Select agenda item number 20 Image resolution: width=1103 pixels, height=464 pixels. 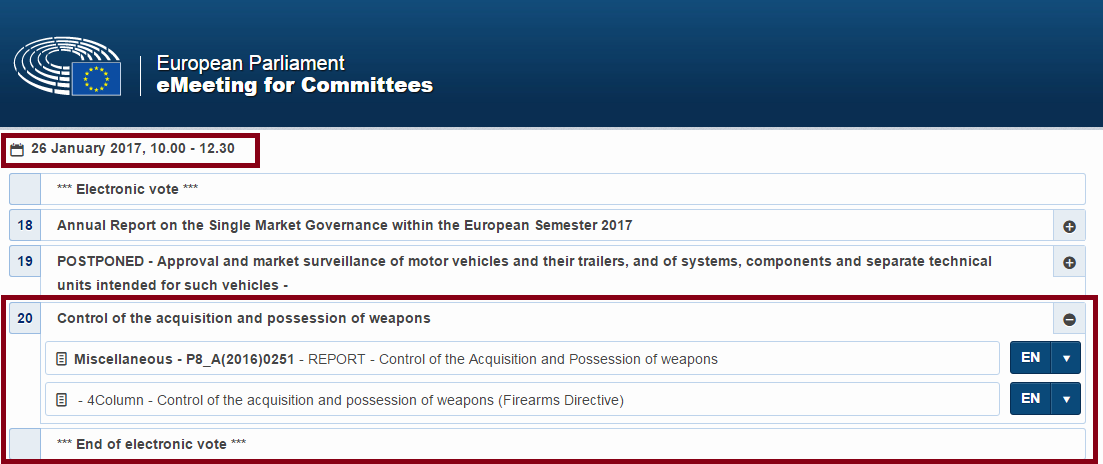25,319
